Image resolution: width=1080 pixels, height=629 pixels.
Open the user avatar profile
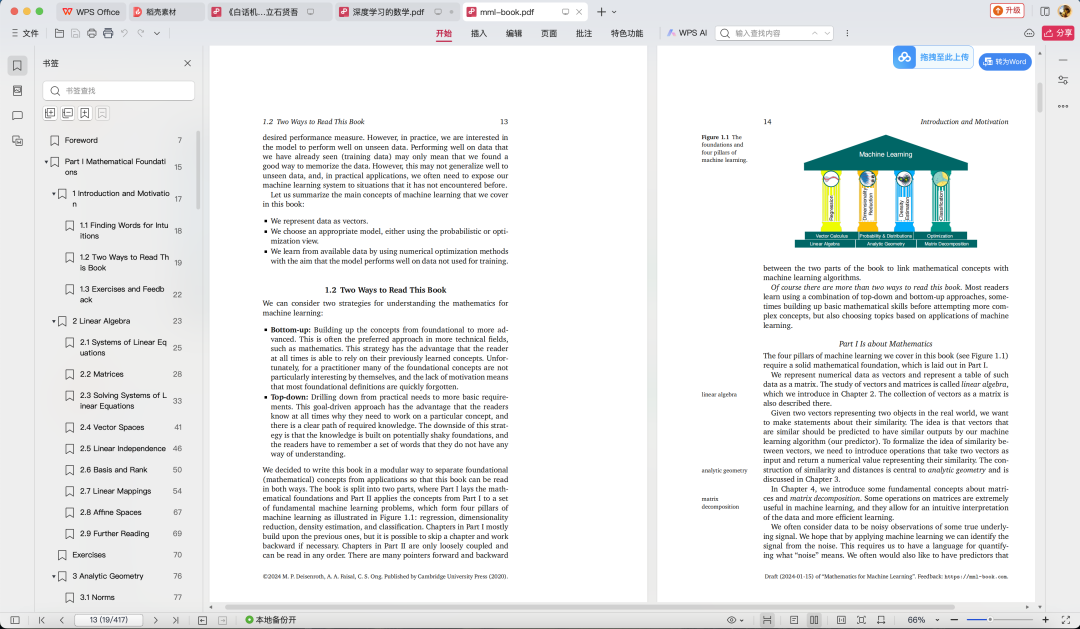tap(1063, 12)
